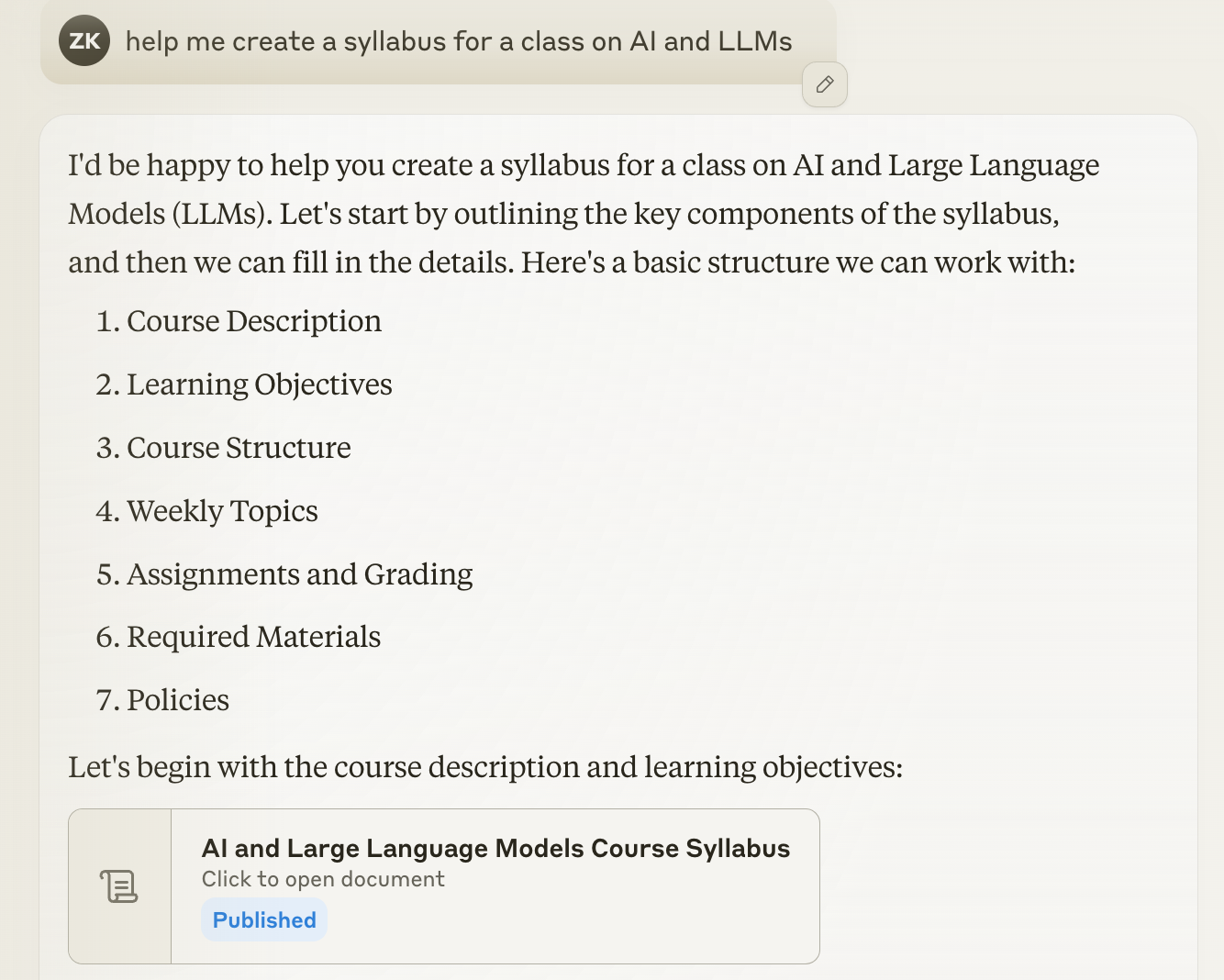1224x980 pixels.
Task: Click the 'Course Description' list item
Action: (254, 321)
